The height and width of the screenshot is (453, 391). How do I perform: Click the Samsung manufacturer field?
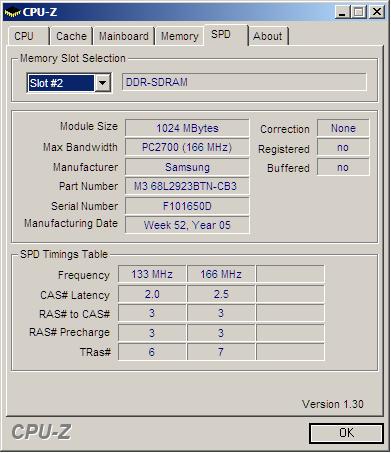[187, 167]
